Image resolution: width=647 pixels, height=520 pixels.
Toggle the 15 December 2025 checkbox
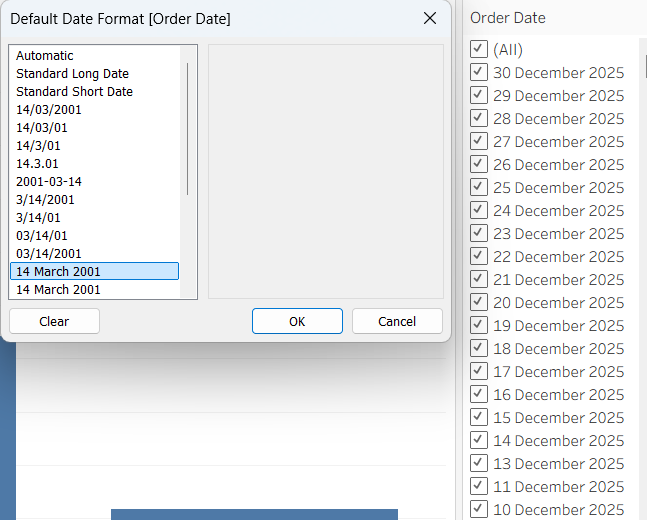click(x=479, y=417)
